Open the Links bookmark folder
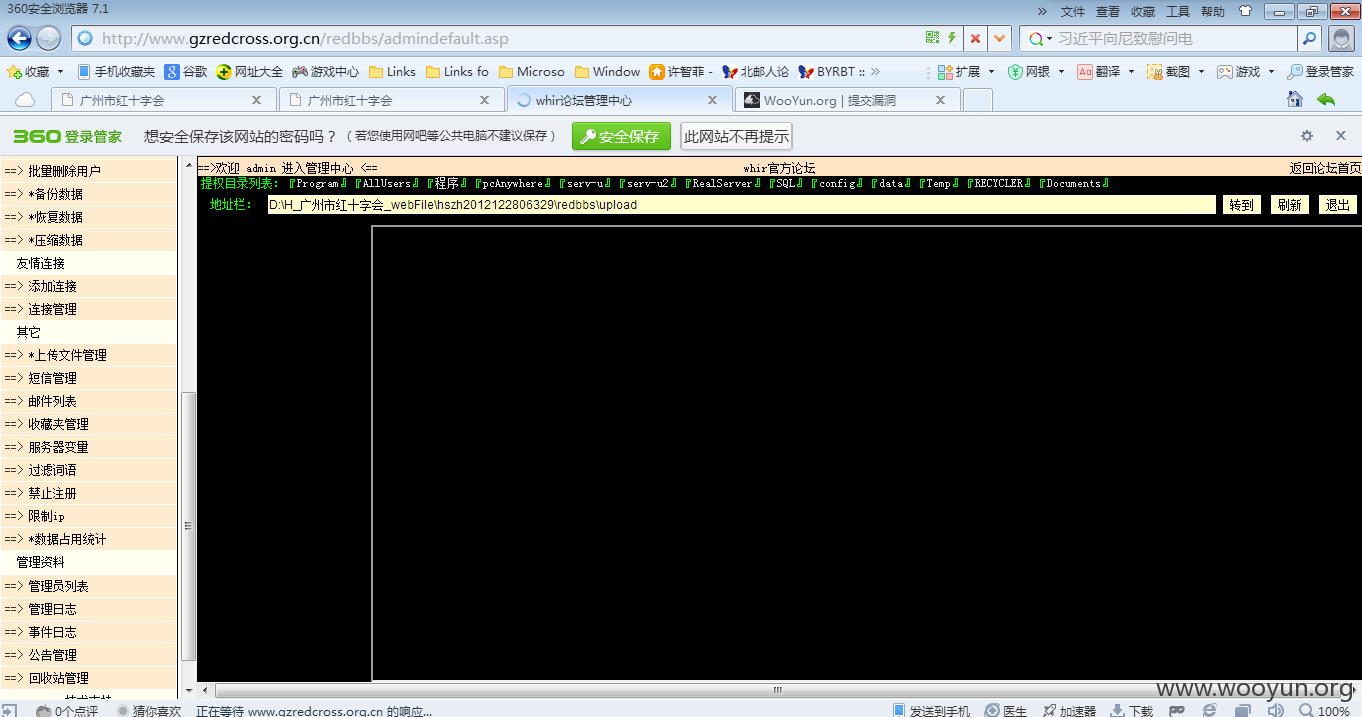1362x717 pixels. [x=392, y=72]
